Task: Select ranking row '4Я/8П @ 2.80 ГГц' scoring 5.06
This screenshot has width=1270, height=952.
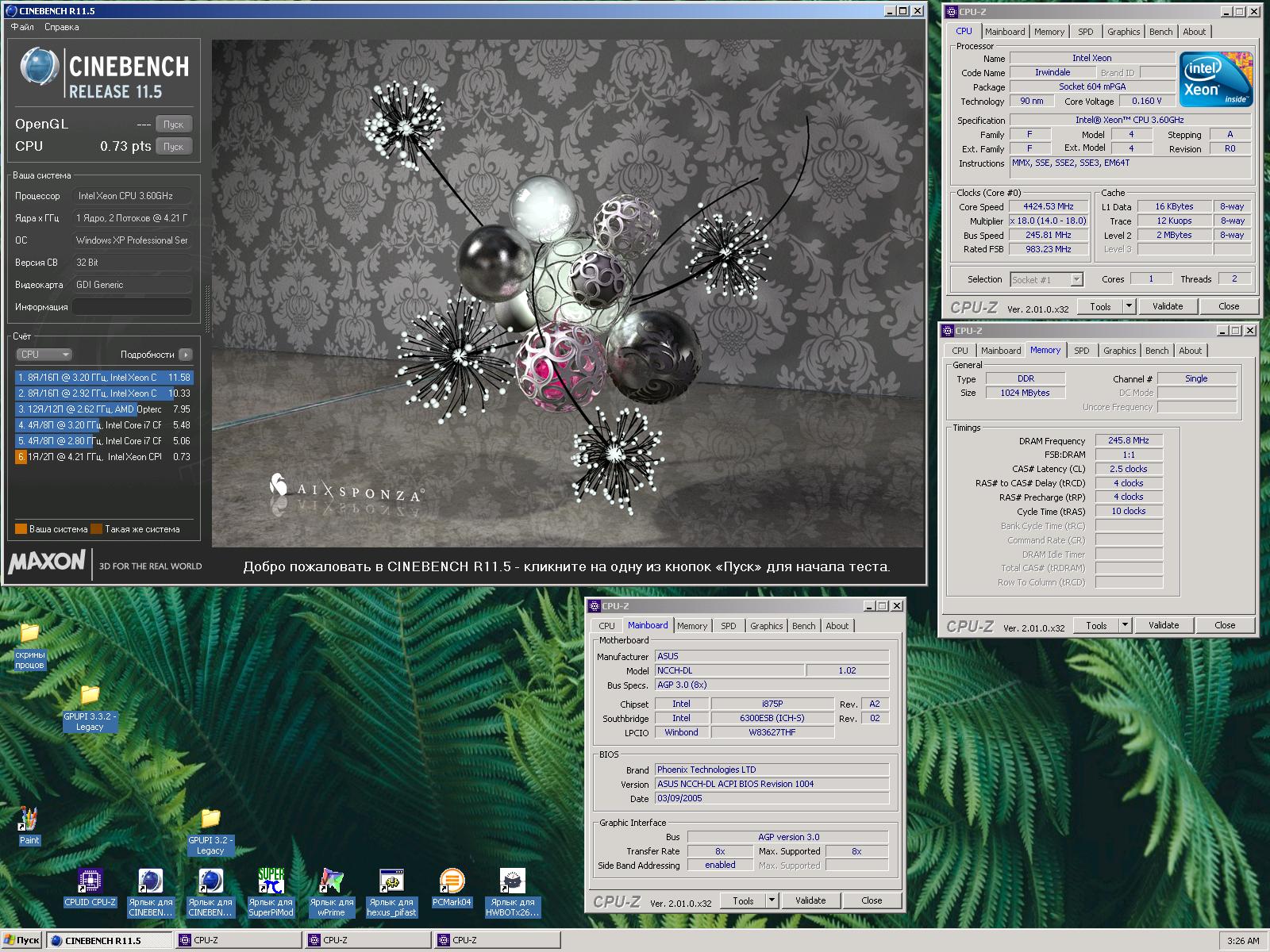Action: pyautogui.click(x=104, y=441)
